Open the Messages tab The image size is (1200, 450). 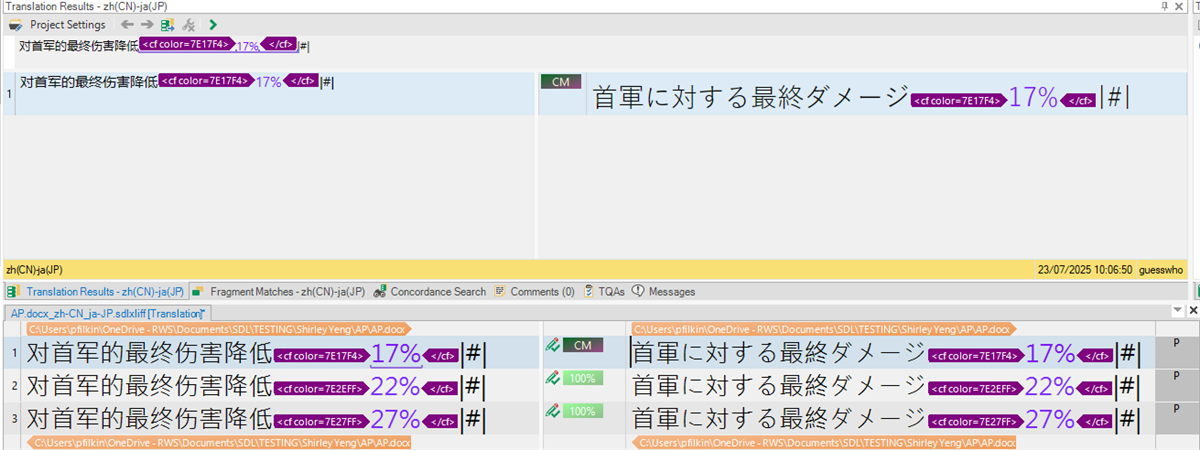(x=663, y=292)
